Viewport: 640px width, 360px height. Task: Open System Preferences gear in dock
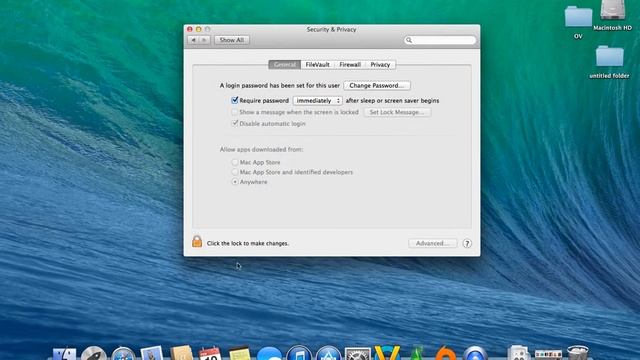358,353
